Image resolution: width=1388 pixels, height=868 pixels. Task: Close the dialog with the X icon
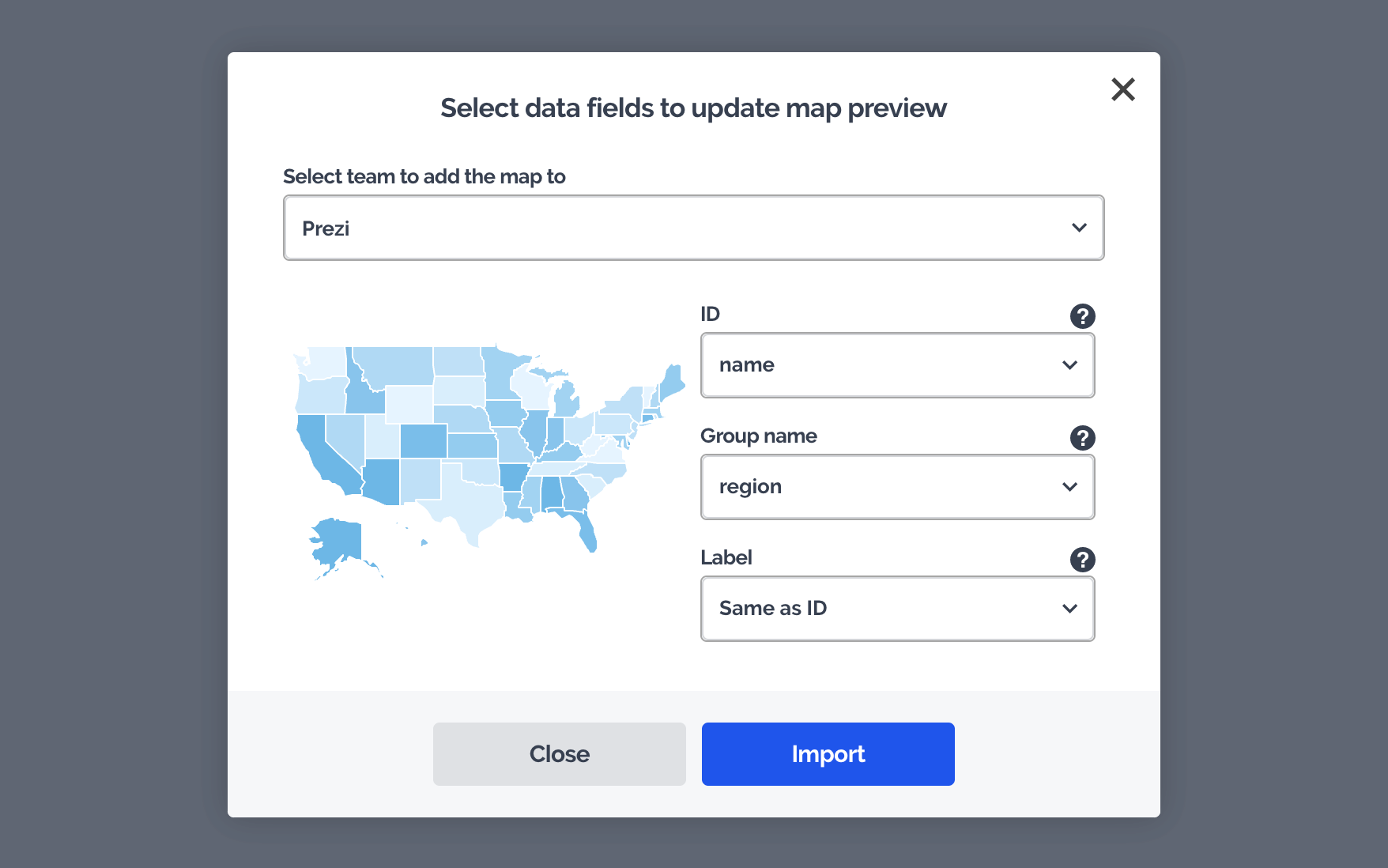tap(1122, 89)
